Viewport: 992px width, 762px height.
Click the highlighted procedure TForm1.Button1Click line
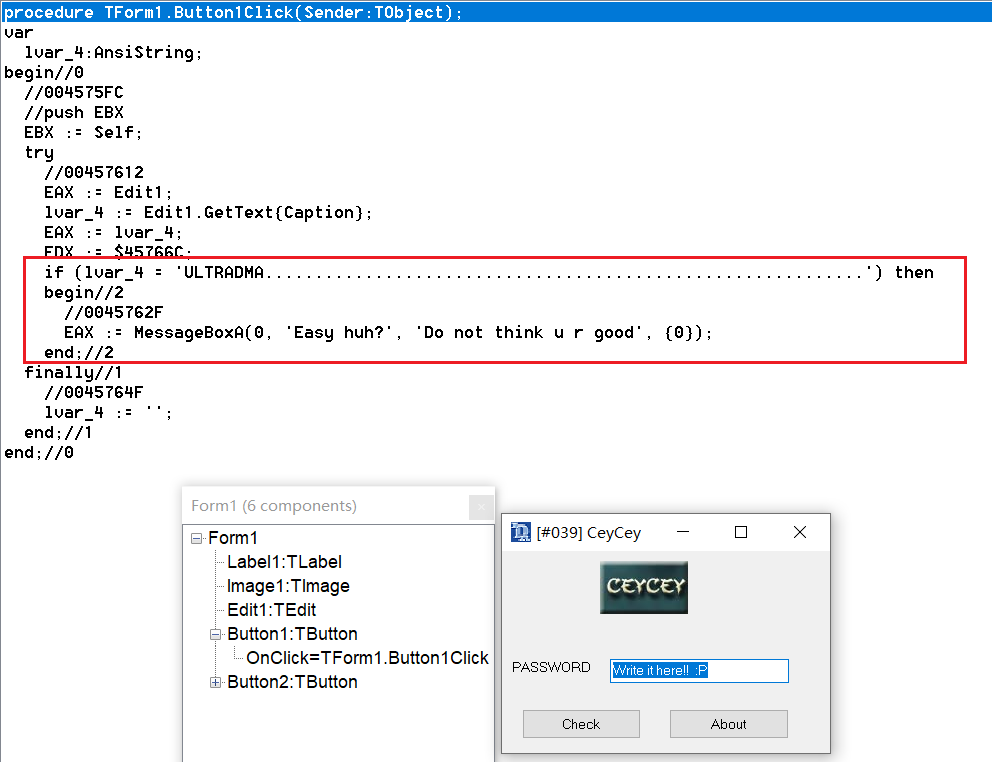coord(233,12)
